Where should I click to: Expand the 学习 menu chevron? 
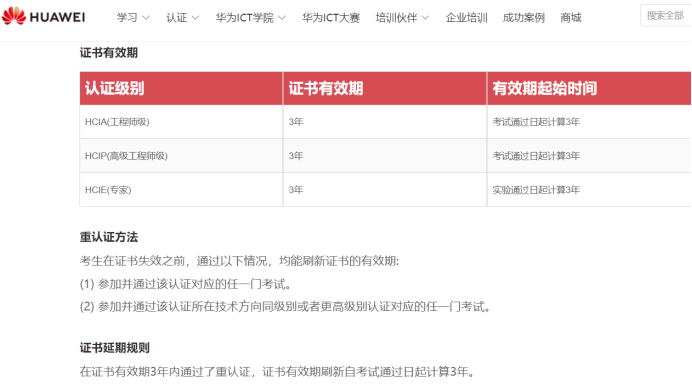[146, 18]
